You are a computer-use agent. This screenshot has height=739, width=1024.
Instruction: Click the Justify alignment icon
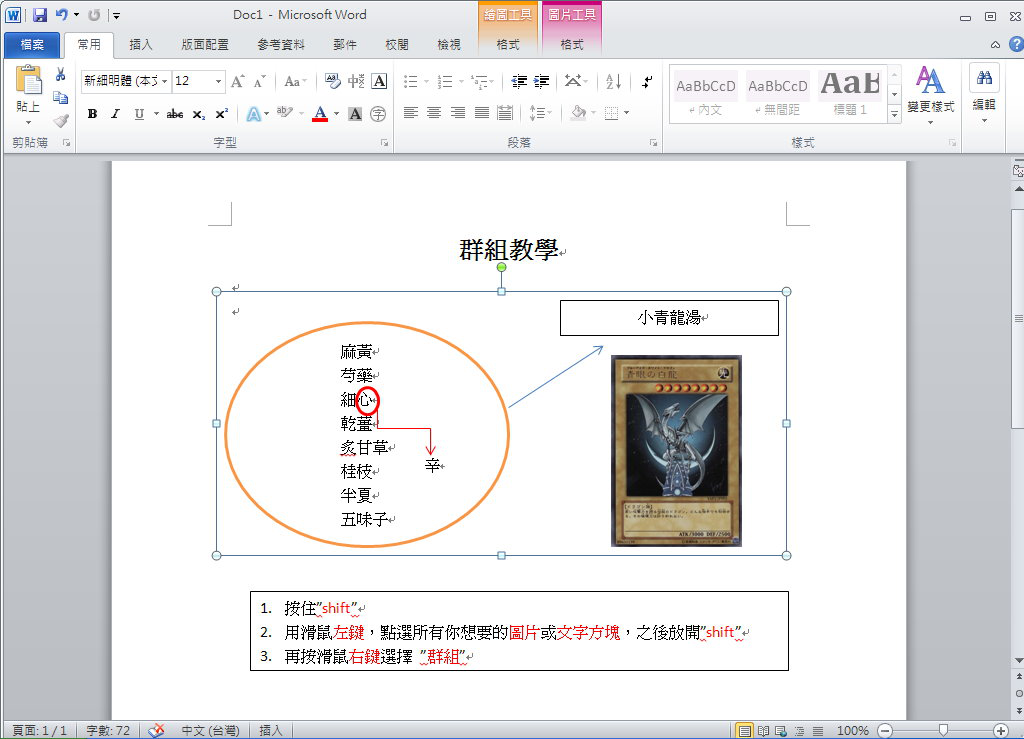pos(481,113)
